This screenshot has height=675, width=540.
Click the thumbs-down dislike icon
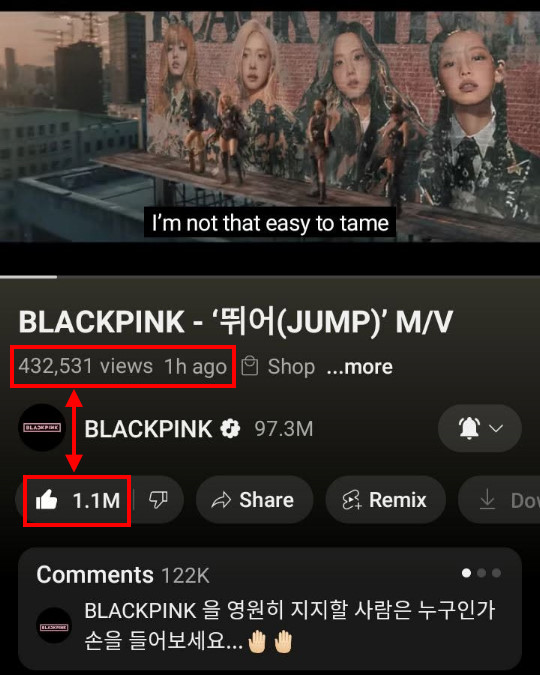[158, 500]
